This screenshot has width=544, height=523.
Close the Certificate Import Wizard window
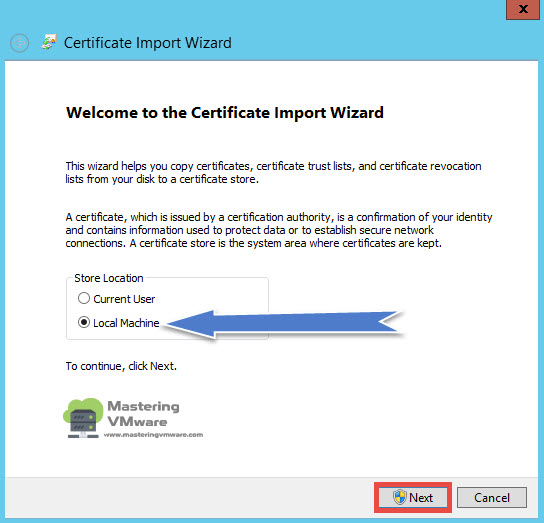(x=523, y=9)
